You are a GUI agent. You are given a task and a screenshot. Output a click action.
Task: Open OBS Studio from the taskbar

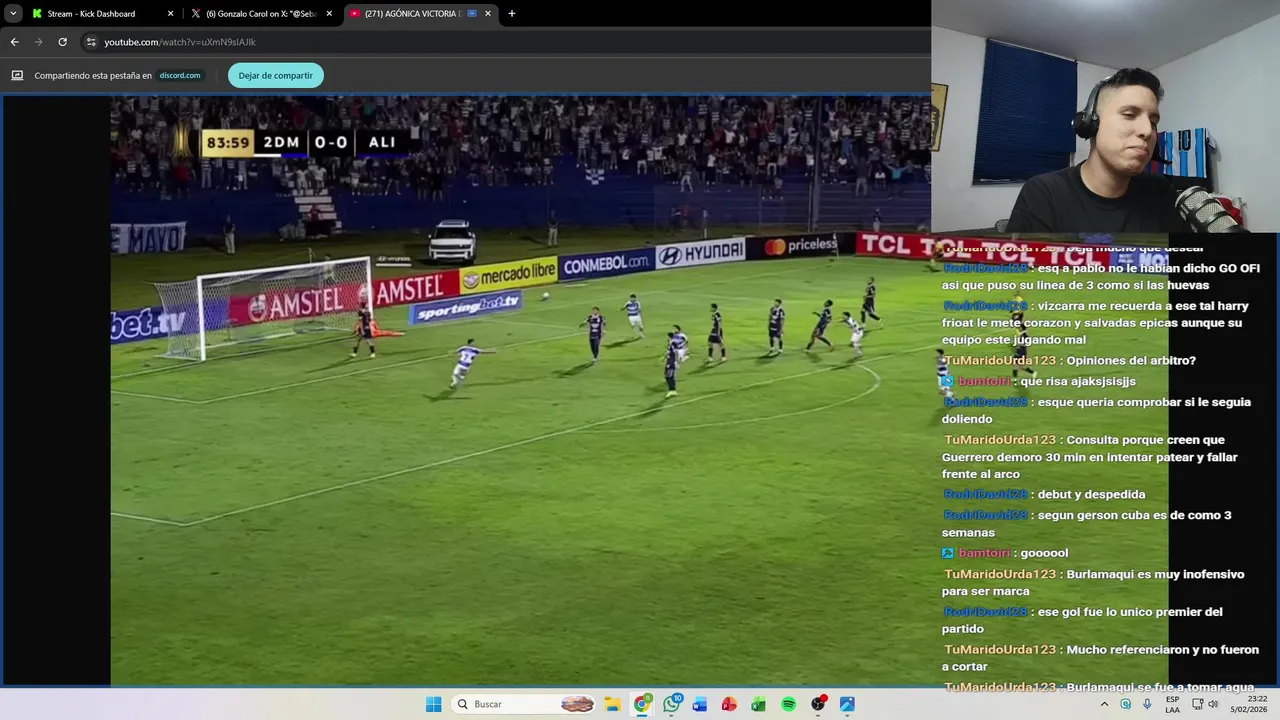[818, 704]
